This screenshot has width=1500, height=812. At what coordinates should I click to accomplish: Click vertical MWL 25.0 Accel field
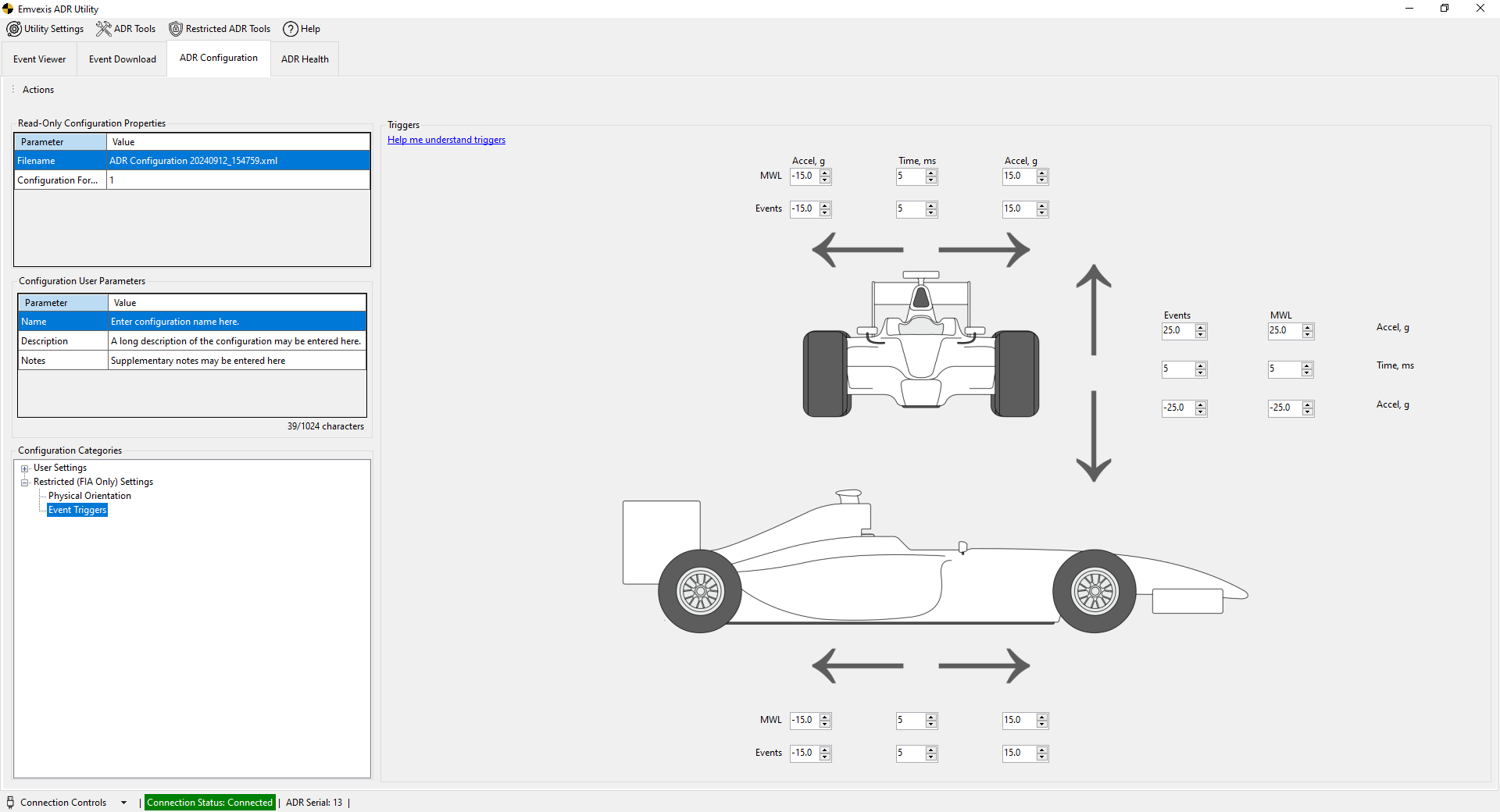point(1284,331)
